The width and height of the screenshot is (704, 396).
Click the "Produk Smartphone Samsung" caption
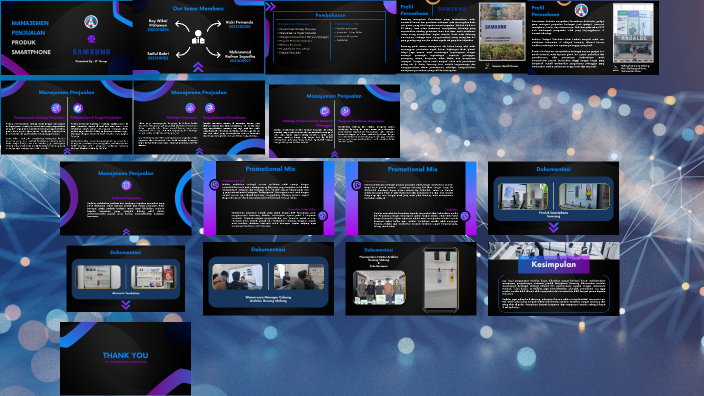554,215
